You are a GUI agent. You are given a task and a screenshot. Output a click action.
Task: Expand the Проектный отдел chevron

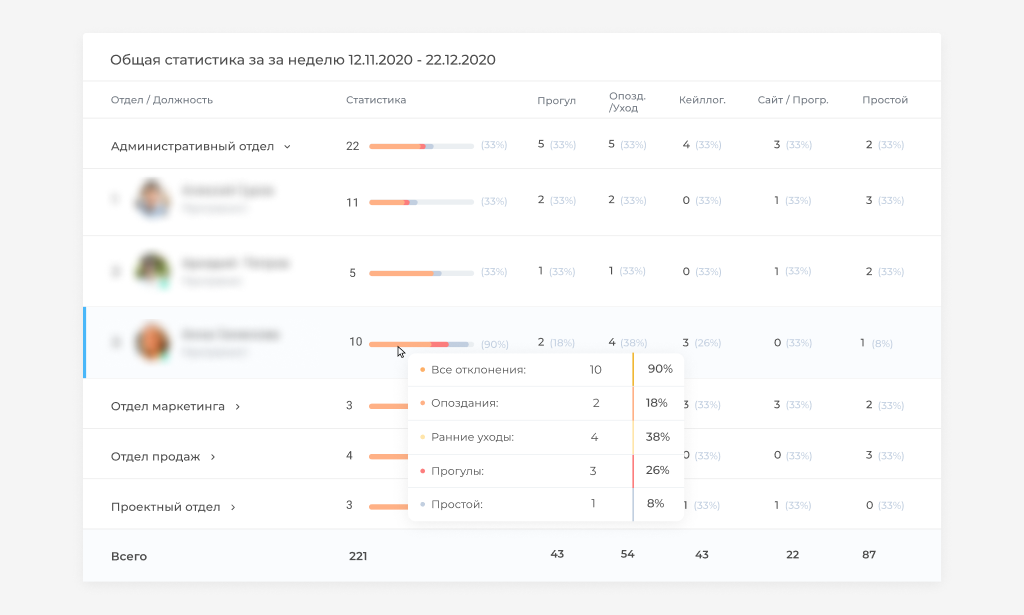[x=233, y=507]
